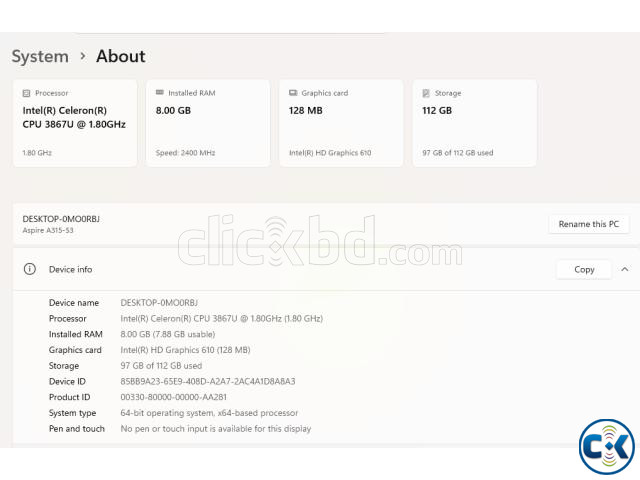This screenshot has height=480, width=640.
Task: Select the No pen or touch input value
Action: click(x=216, y=429)
